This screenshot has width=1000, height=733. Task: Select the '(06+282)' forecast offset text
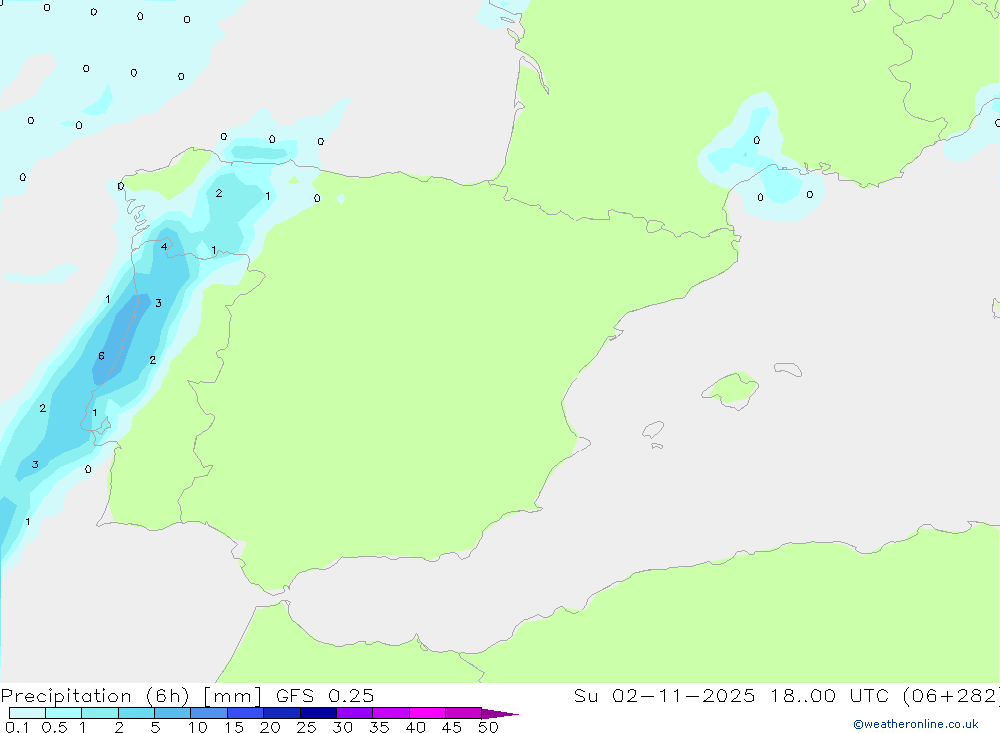click(952, 696)
